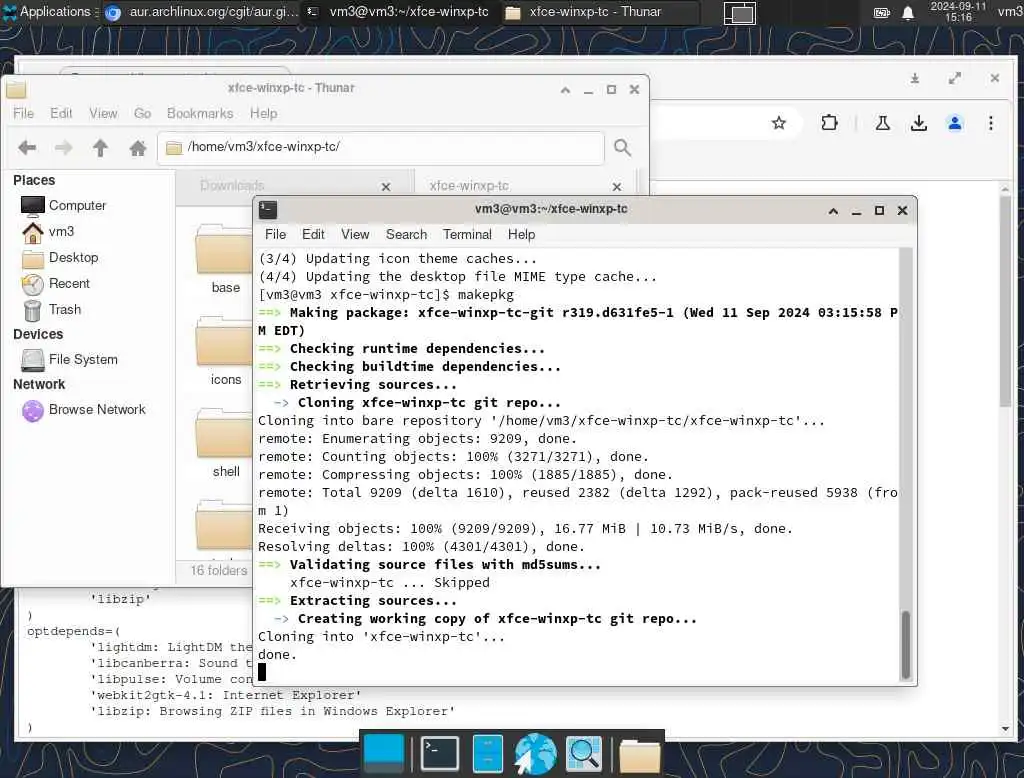Click battery indicator in top panel
Image resolution: width=1024 pixels, height=778 pixels.
point(882,12)
